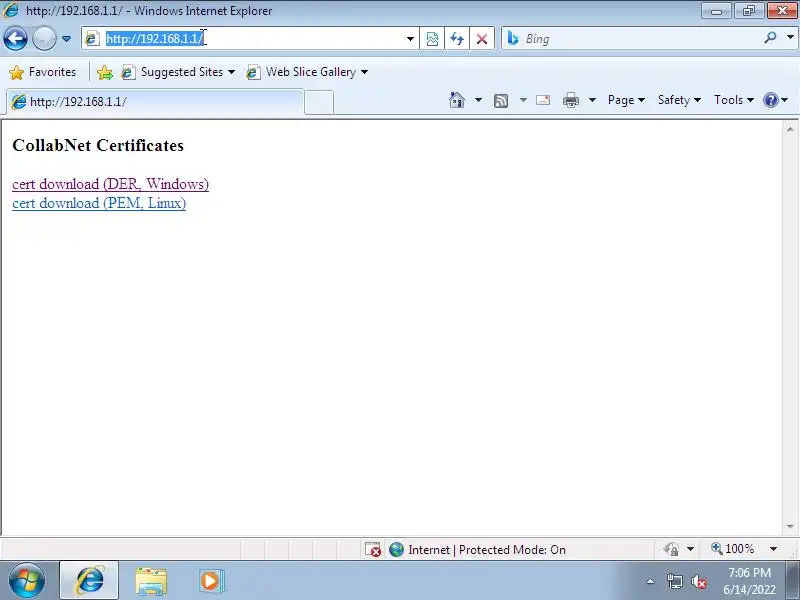Image resolution: width=800 pixels, height=600 pixels.
Task: Click cert download (PEM, Linux) link
Action: [99, 203]
